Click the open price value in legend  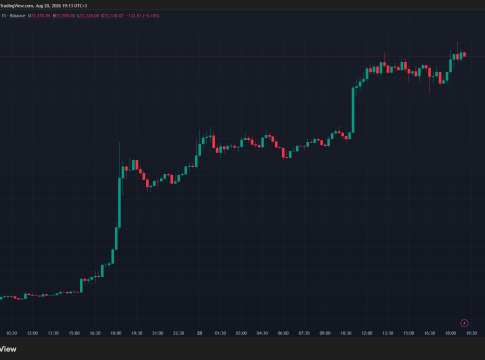coord(39,15)
